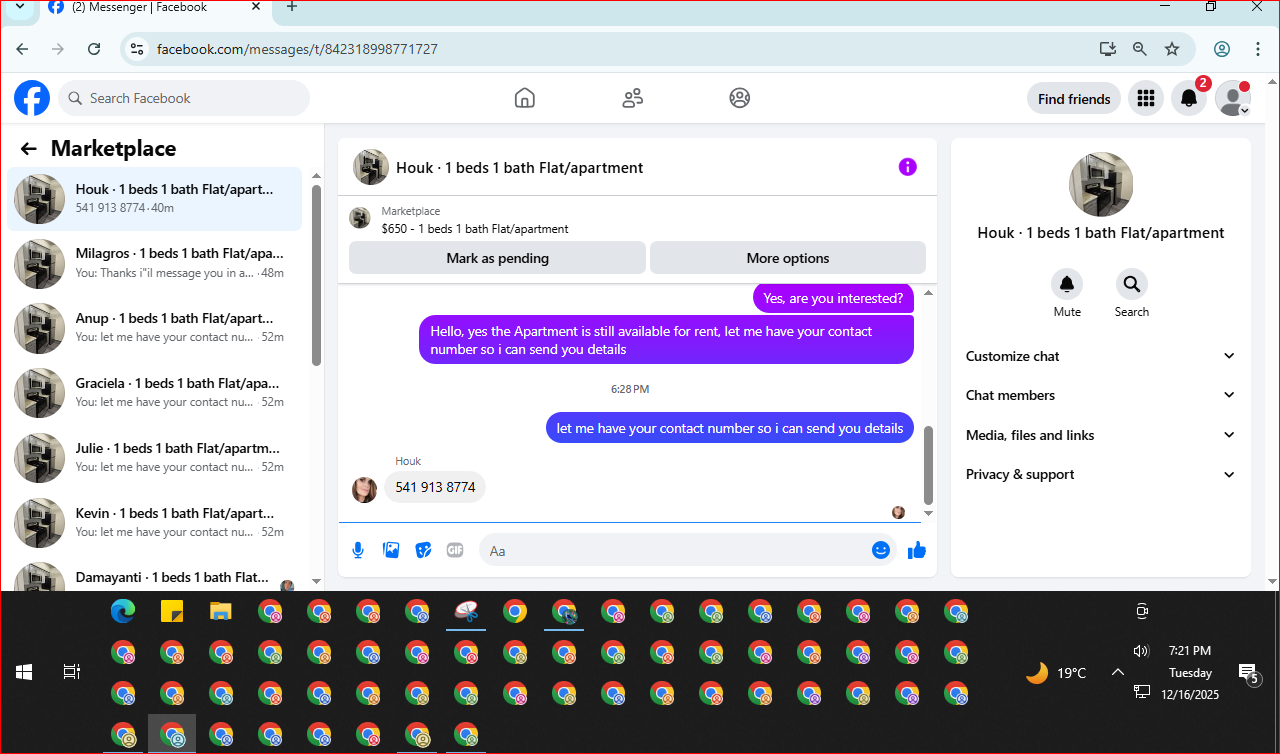This screenshot has width=1280, height=754.
Task: Click the Find friends button
Action: 1074,98
